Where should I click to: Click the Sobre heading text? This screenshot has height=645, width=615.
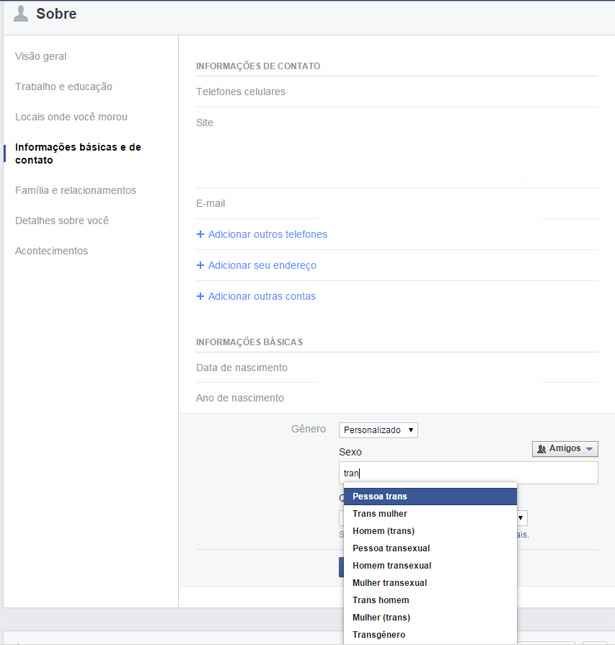click(x=56, y=14)
